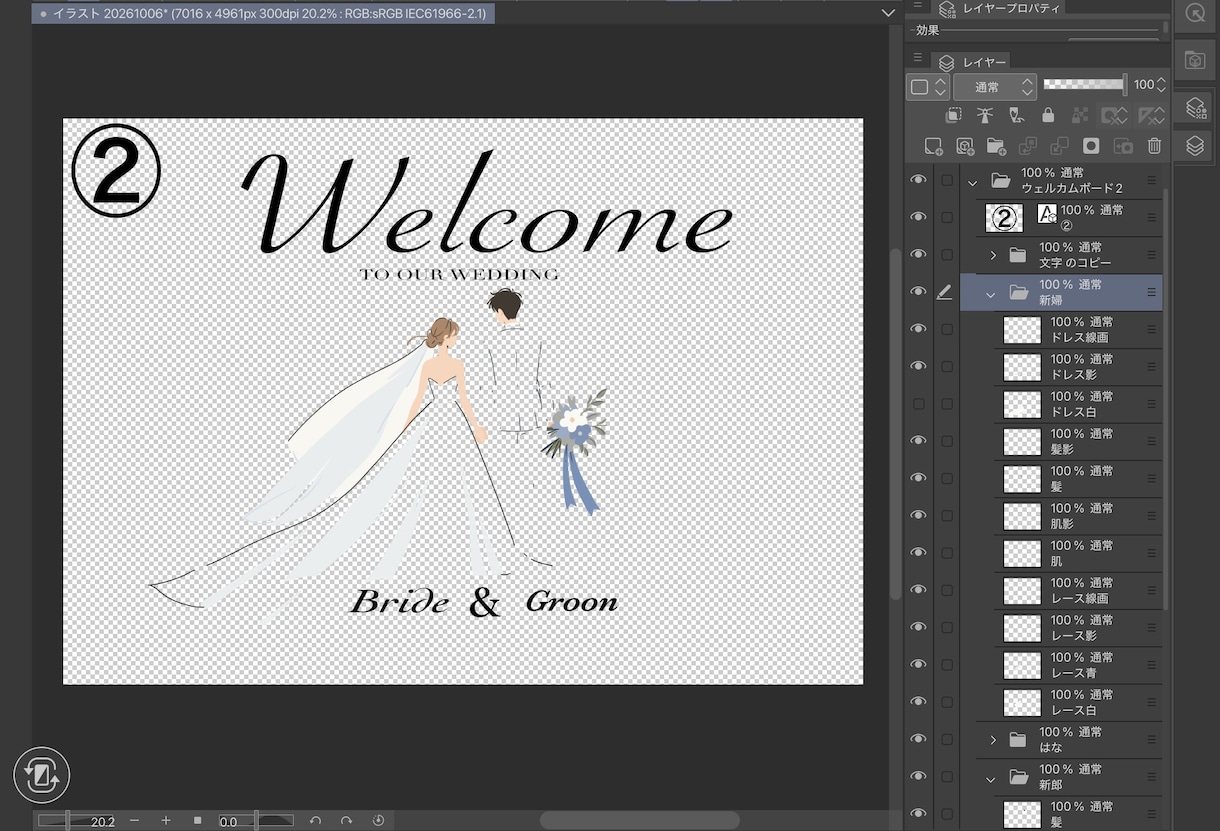Click the zoom in plus button
Viewport: 1220px width, 831px height.
tap(165, 821)
